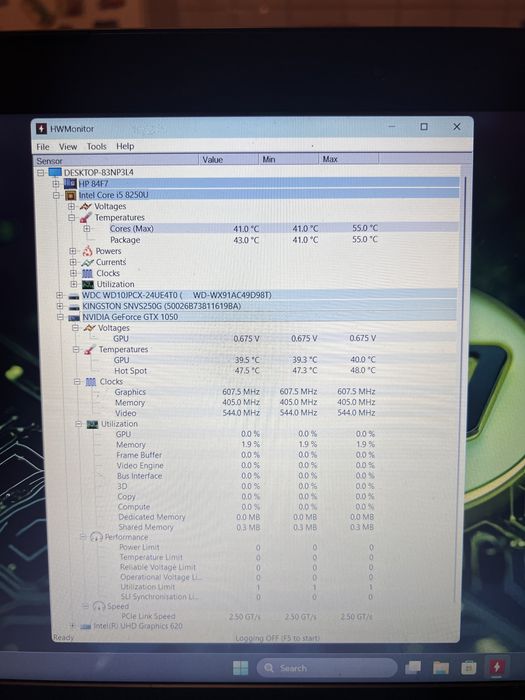Collapse the DESKTOP-83NP3L4 root node

[x=41, y=172]
